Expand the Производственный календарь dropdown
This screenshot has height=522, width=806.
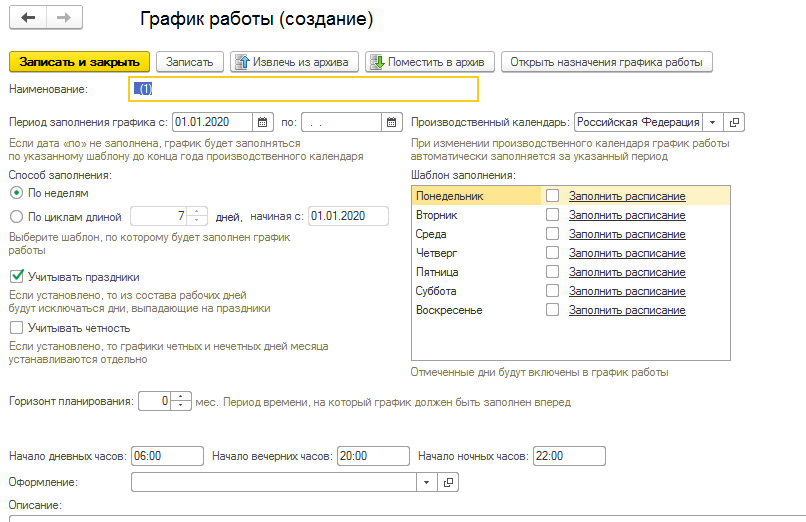click(x=713, y=123)
